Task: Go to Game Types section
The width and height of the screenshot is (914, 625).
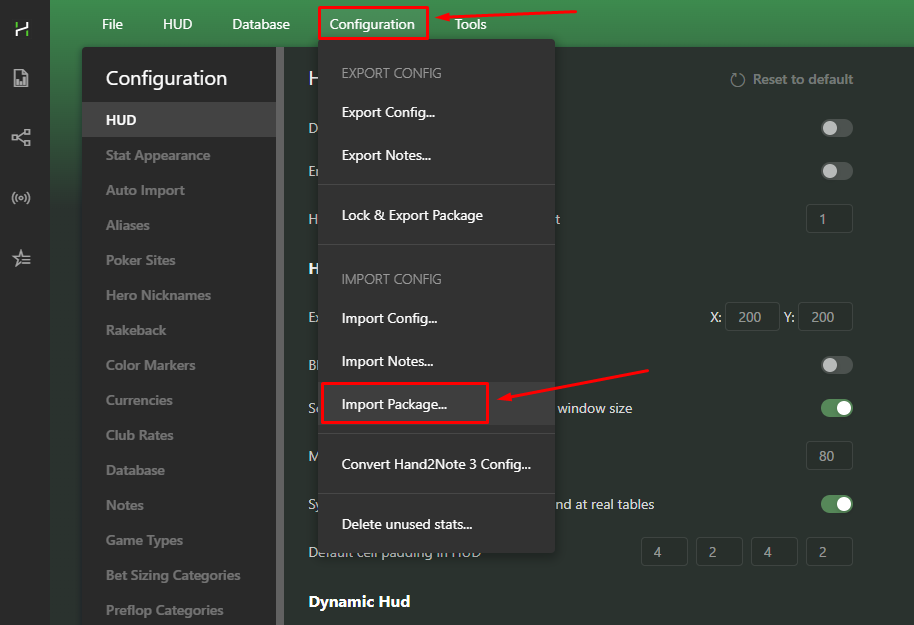Action: (x=179, y=540)
